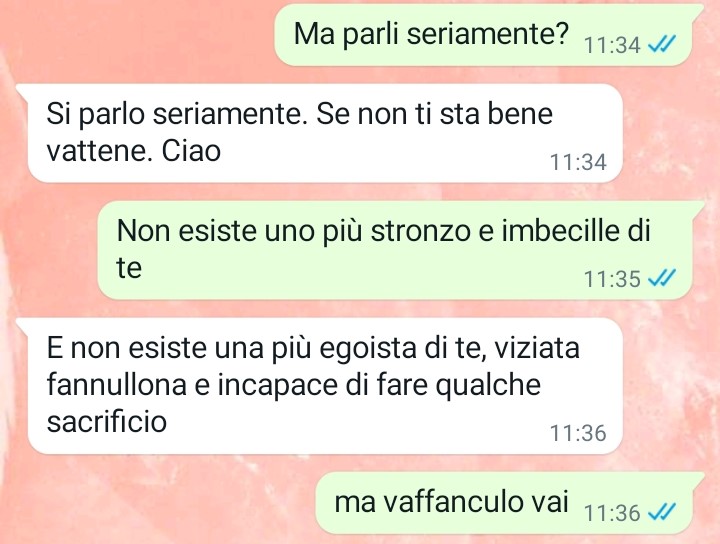Click the 11:35 timestamp on the green bubble

tap(612, 279)
